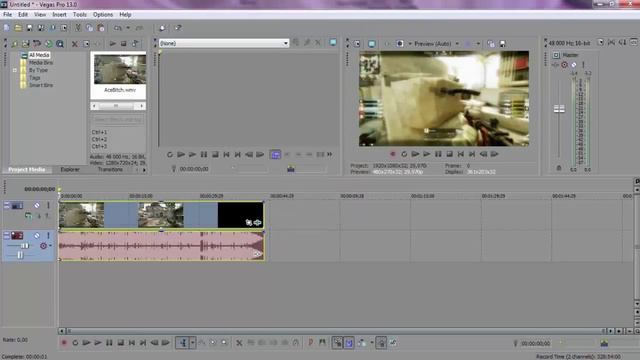Pause the video preview

438,154
